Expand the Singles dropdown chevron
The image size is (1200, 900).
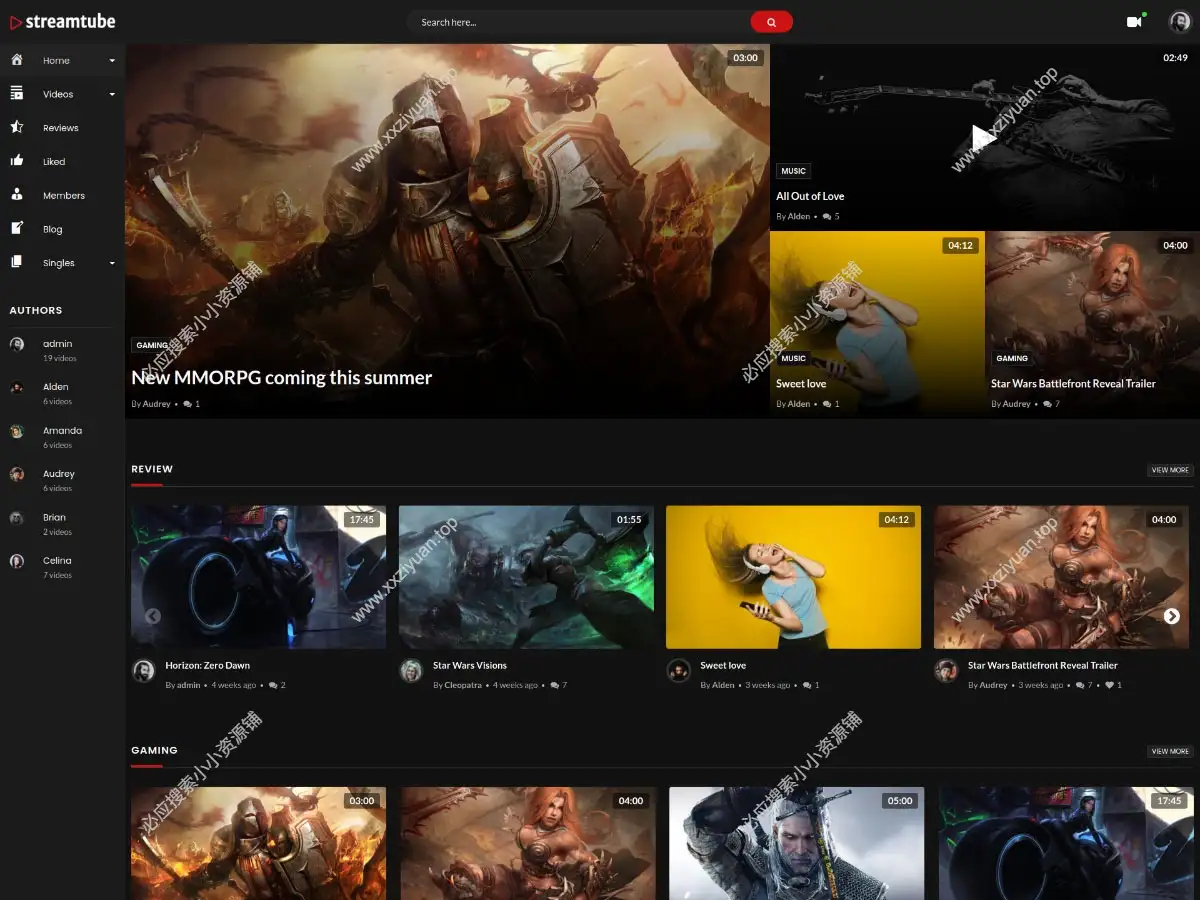(113, 262)
